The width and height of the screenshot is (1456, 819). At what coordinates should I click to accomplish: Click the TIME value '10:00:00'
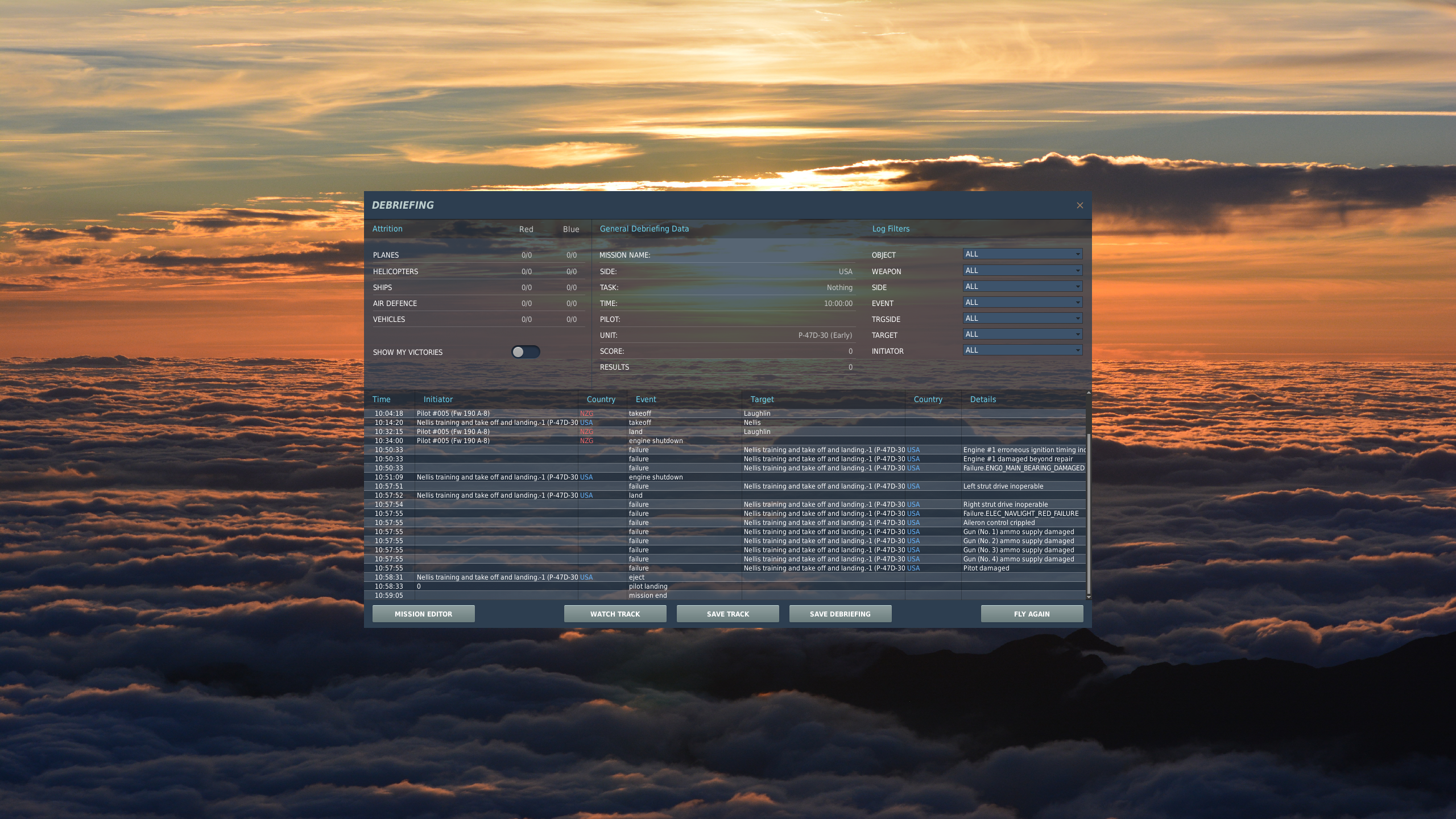point(838,304)
